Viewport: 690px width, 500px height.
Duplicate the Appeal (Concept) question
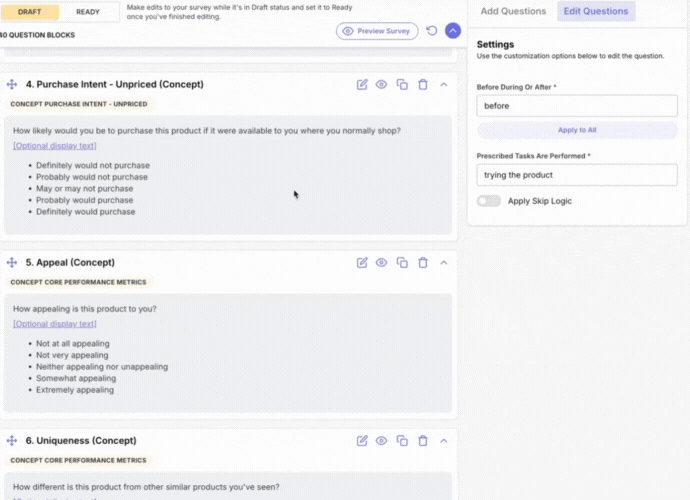click(402, 263)
